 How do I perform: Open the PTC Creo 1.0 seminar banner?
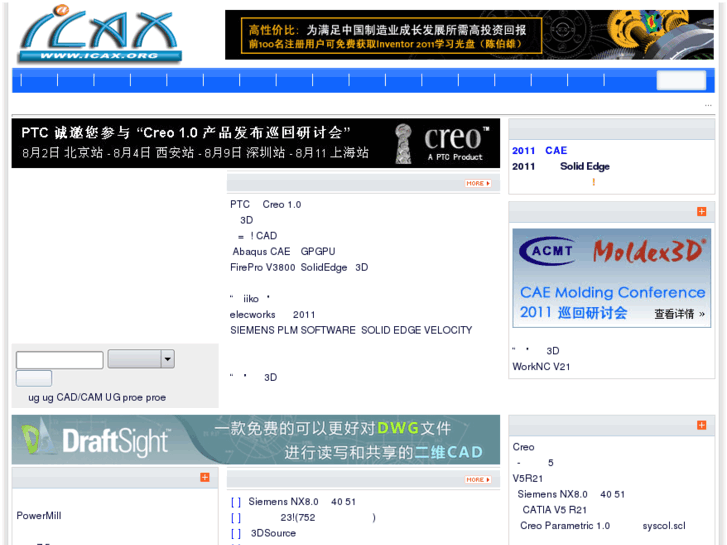click(256, 143)
